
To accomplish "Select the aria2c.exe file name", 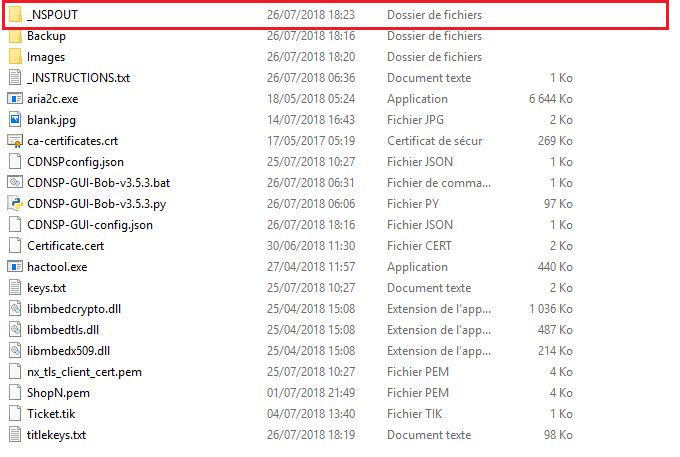I will tap(52, 99).
